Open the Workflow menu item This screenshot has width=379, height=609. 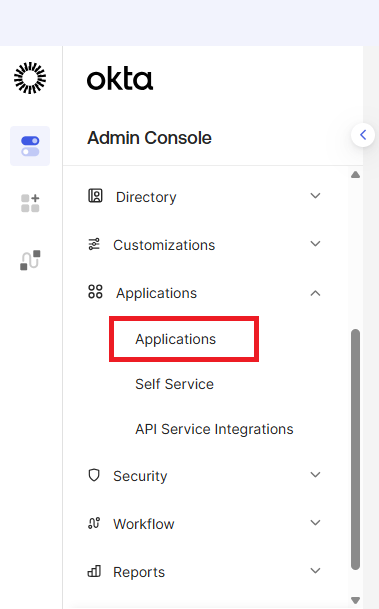[144, 524]
